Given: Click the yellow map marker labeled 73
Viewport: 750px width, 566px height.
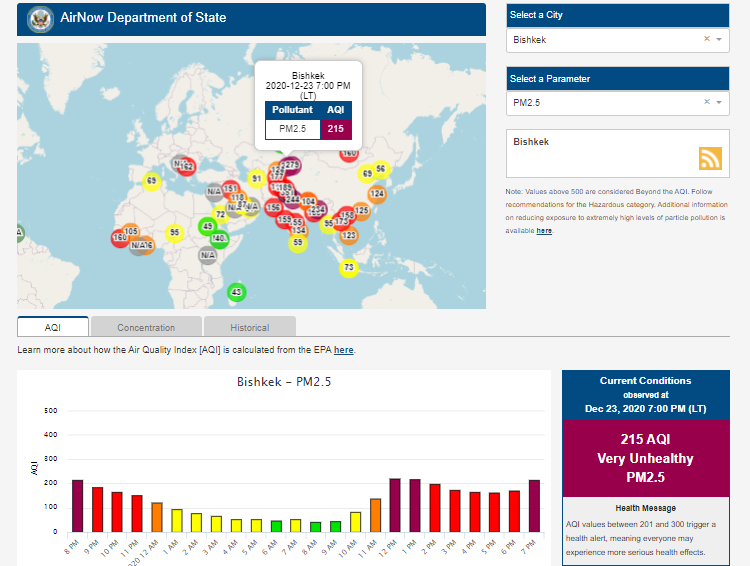Looking at the screenshot, I should tap(349, 267).
